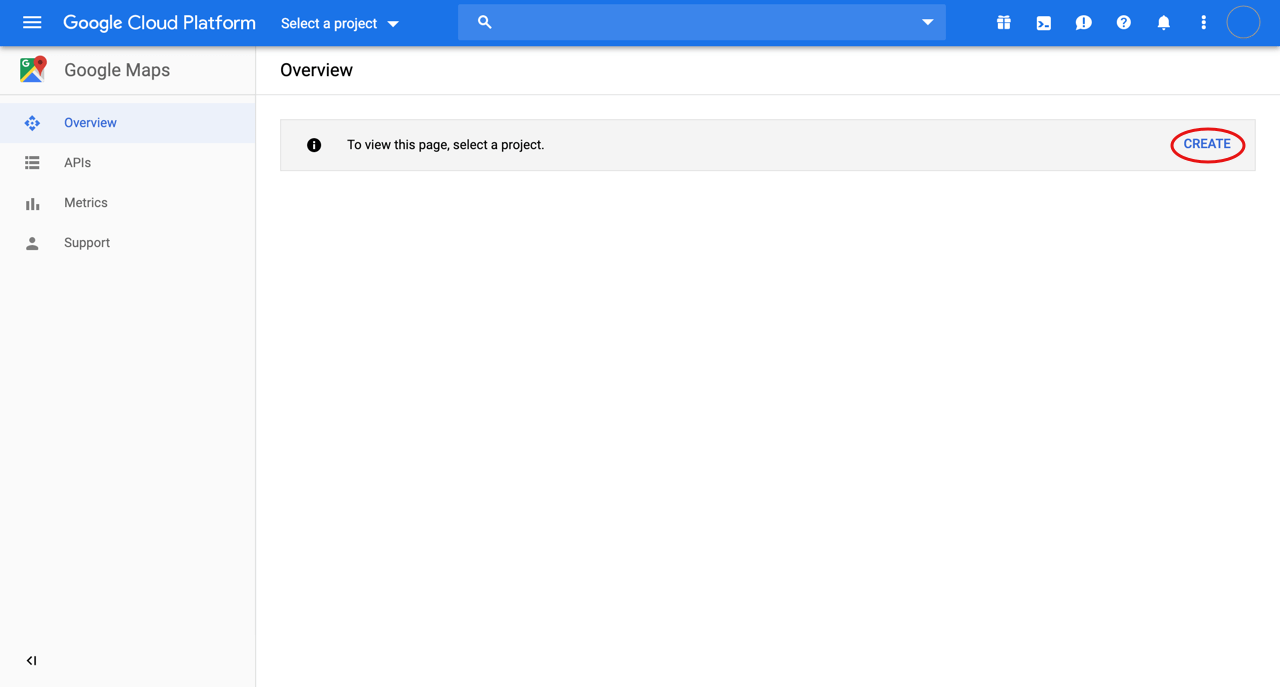Open the three-dot more options menu
Image resolution: width=1280 pixels, height=687 pixels.
(x=1203, y=22)
